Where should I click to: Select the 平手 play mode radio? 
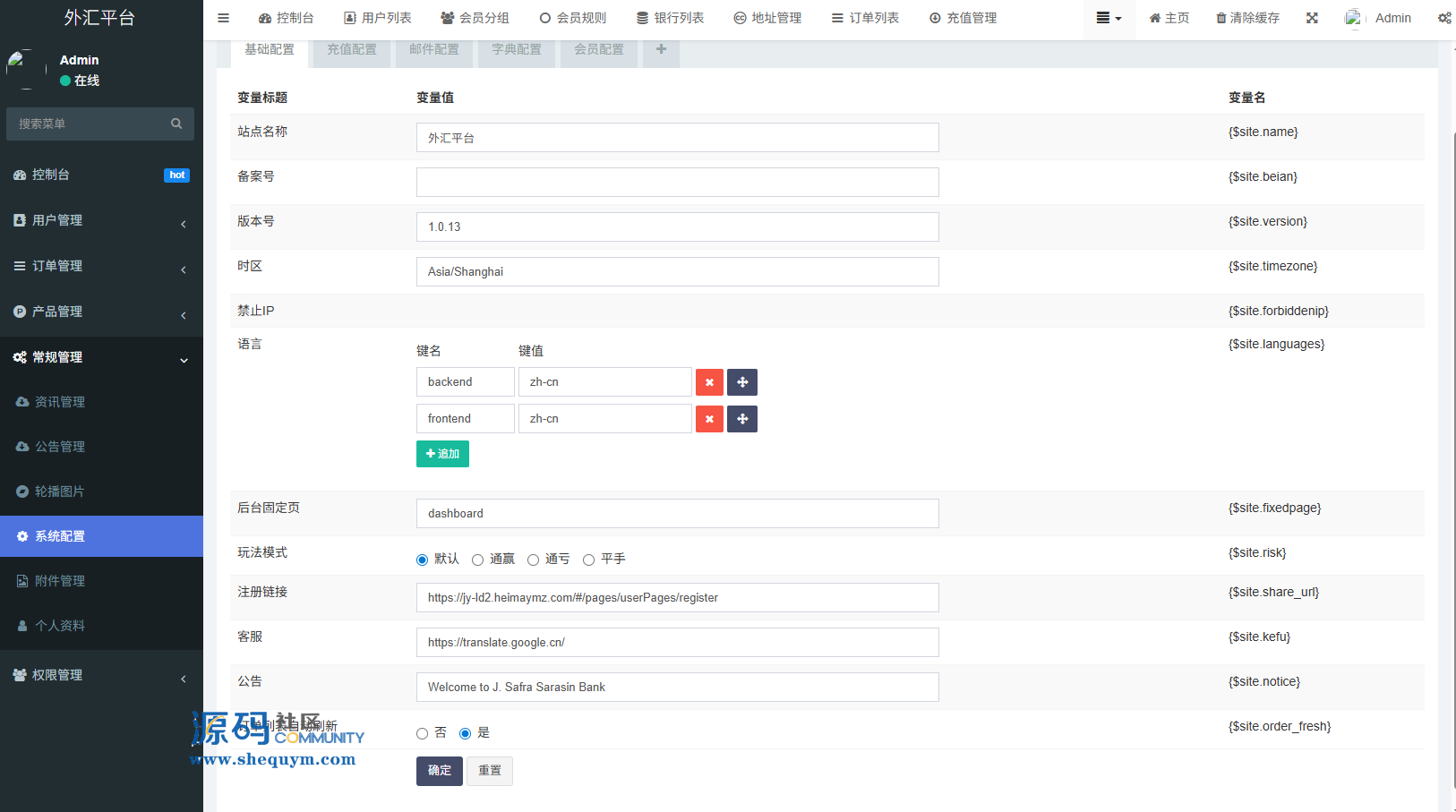[x=589, y=560]
